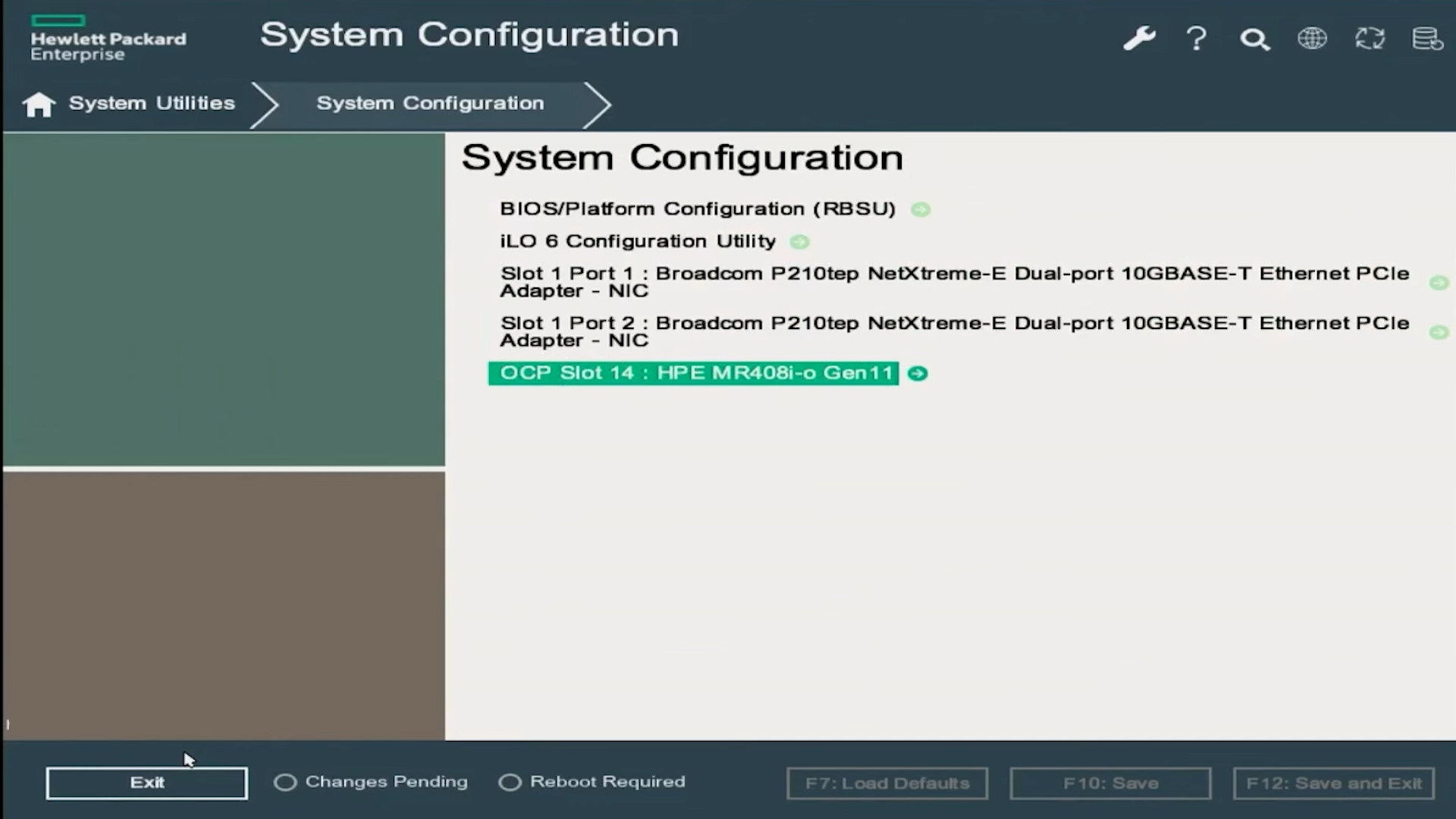Screen dimensions: 1456x819
Task: Click the wrench settings icon
Action: click(1139, 38)
